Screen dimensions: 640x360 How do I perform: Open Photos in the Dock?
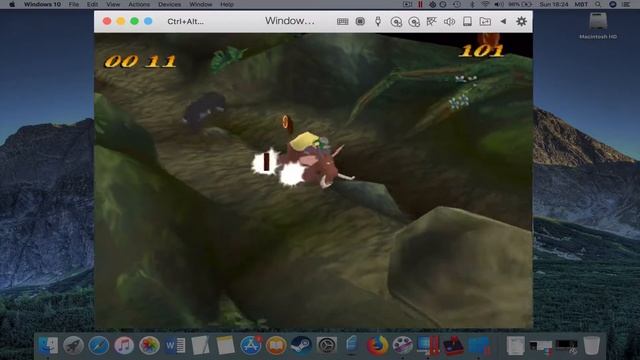[149, 346]
